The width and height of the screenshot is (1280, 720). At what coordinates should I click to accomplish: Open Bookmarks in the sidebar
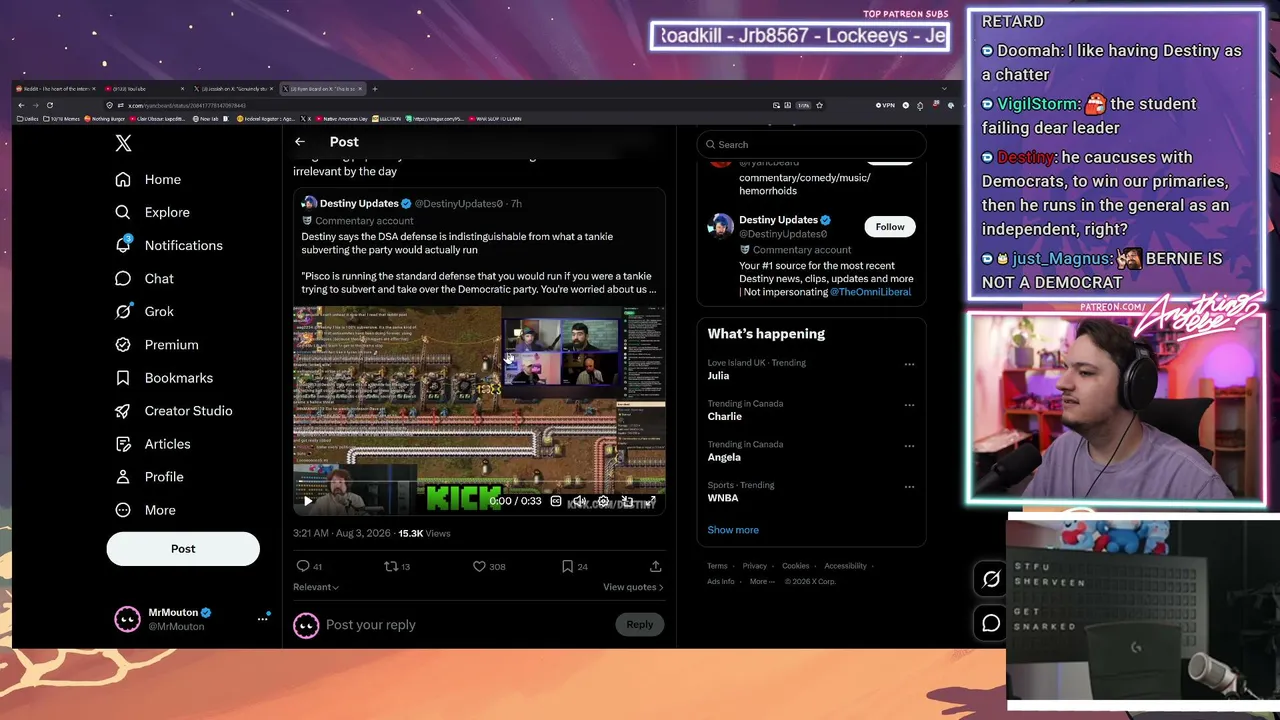[163, 378]
